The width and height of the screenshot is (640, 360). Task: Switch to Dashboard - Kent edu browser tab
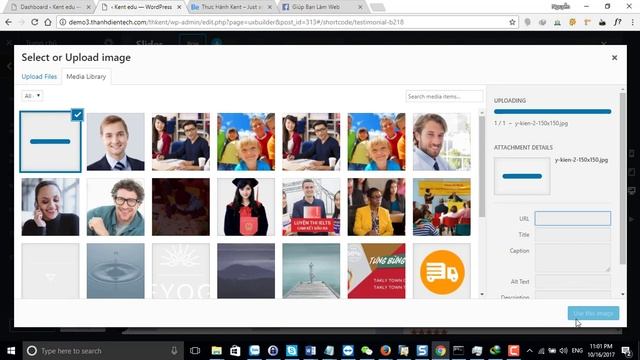[50, 7]
